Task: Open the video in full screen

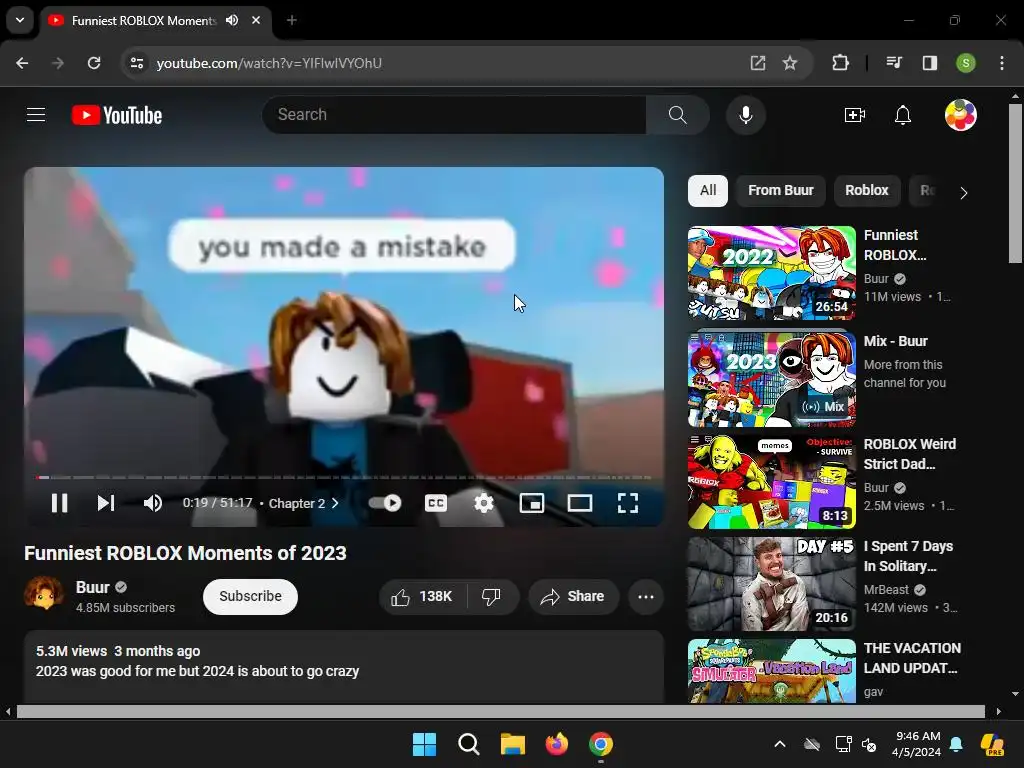Action: pos(628,503)
